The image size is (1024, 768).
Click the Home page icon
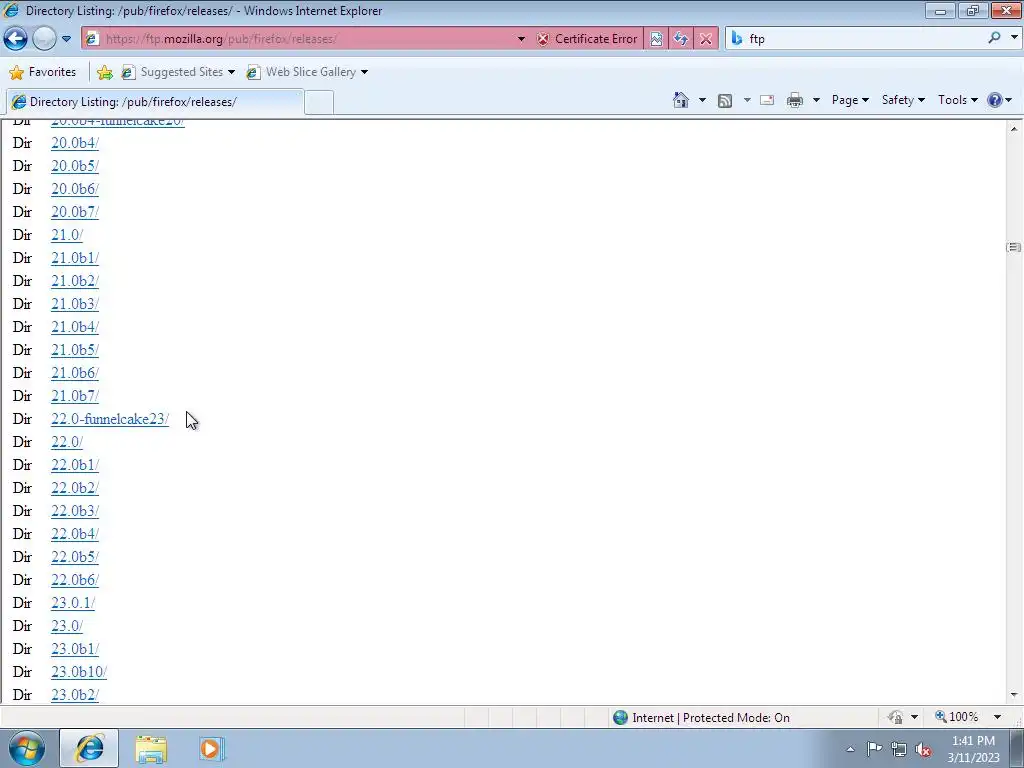click(680, 100)
